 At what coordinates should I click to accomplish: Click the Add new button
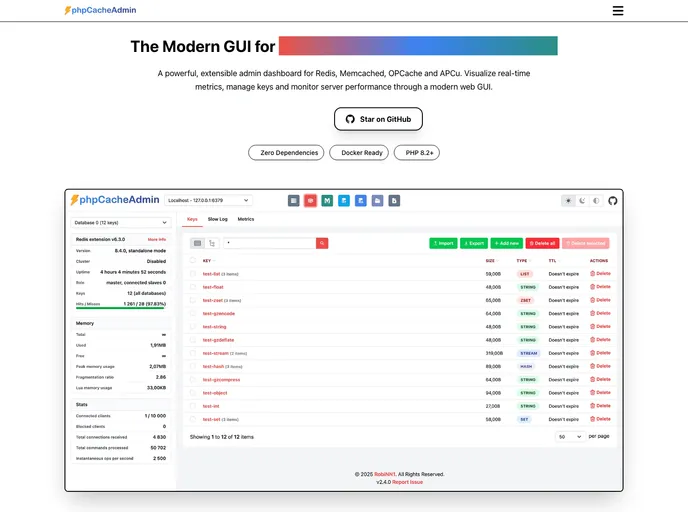pyautogui.click(x=506, y=243)
